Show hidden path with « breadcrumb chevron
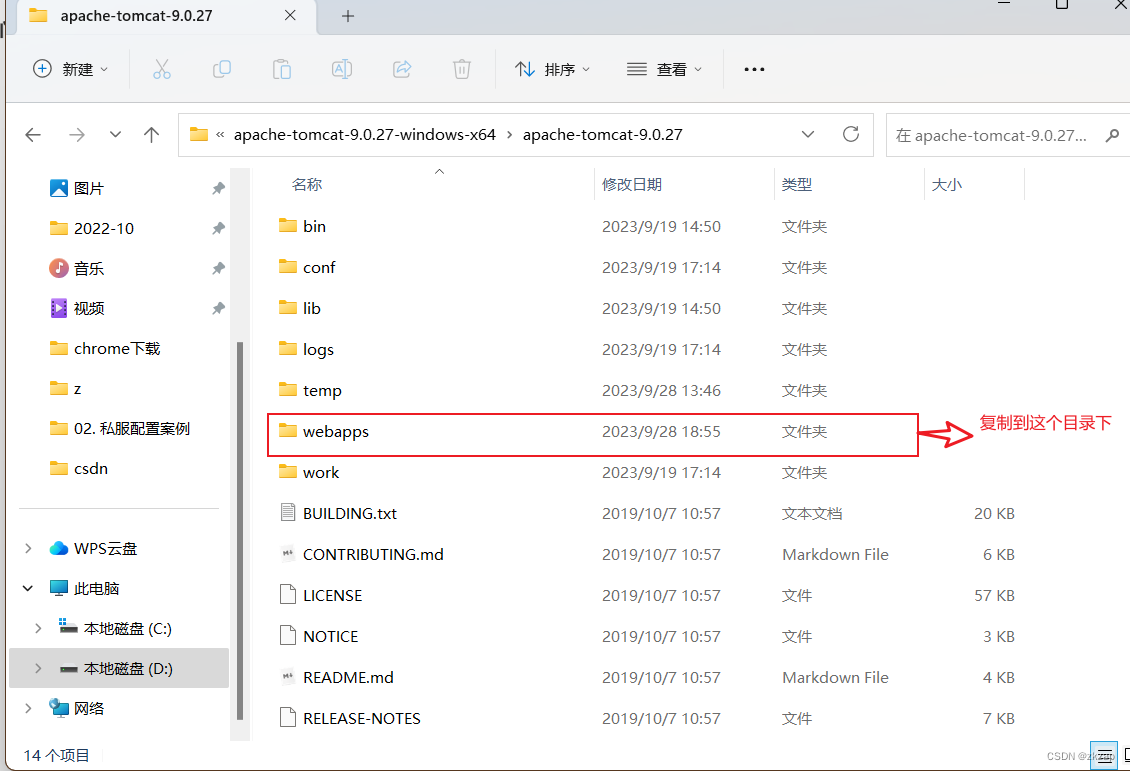 [x=220, y=135]
